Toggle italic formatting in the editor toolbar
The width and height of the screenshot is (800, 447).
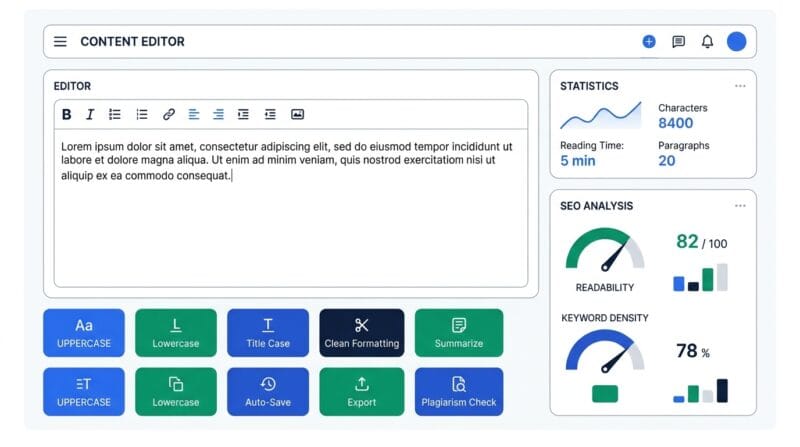click(90, 114)
